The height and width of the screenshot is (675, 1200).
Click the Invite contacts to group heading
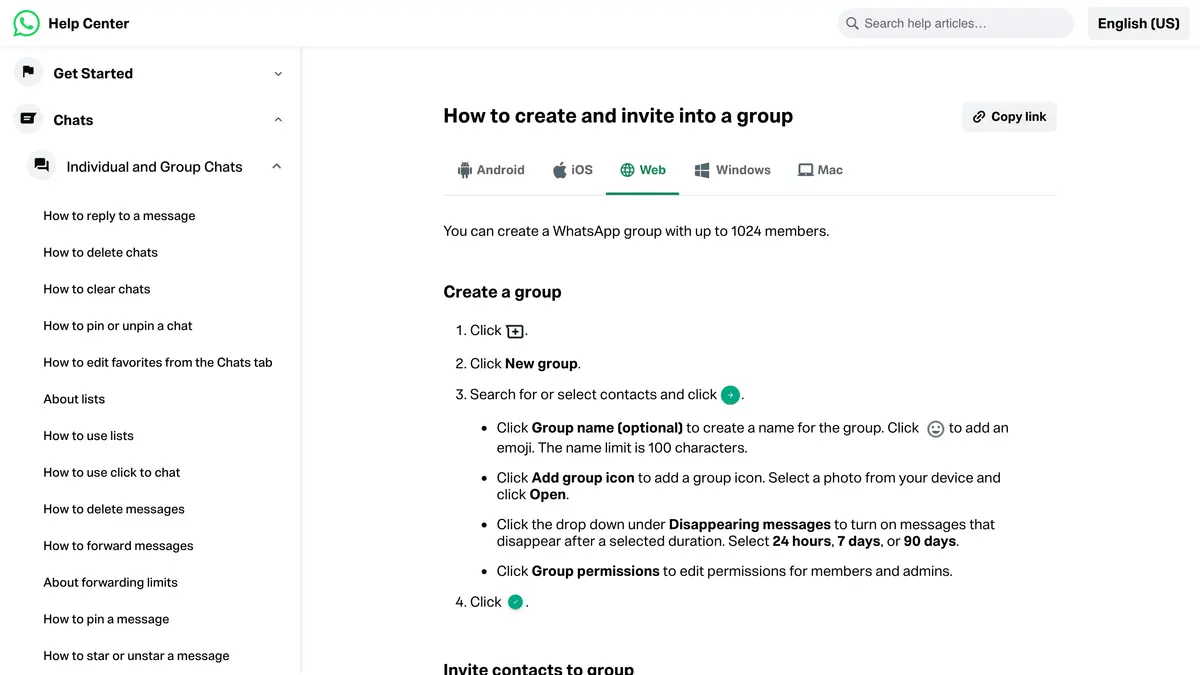538,668
